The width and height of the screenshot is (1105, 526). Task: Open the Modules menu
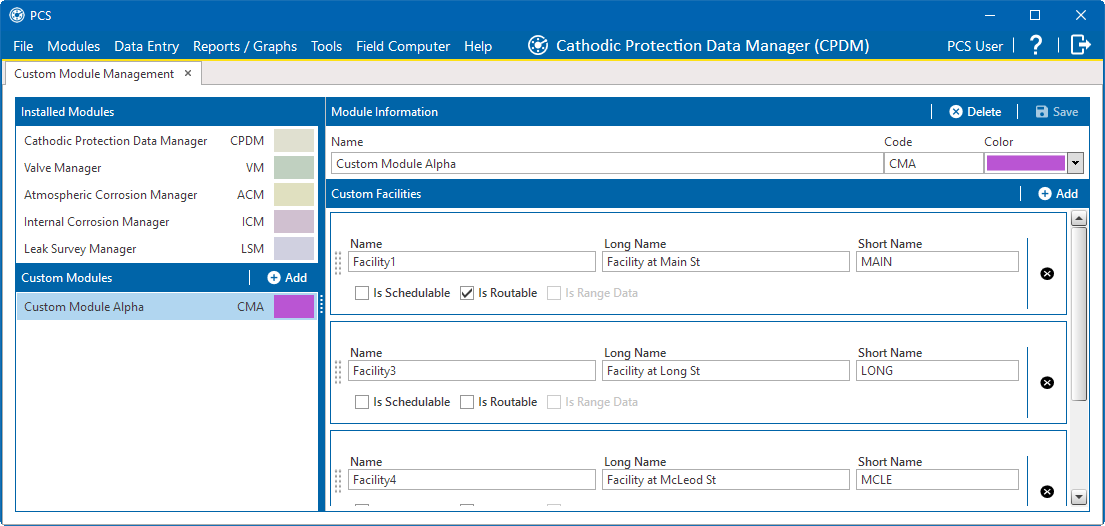pyautogui.click(x=74, y=46)
